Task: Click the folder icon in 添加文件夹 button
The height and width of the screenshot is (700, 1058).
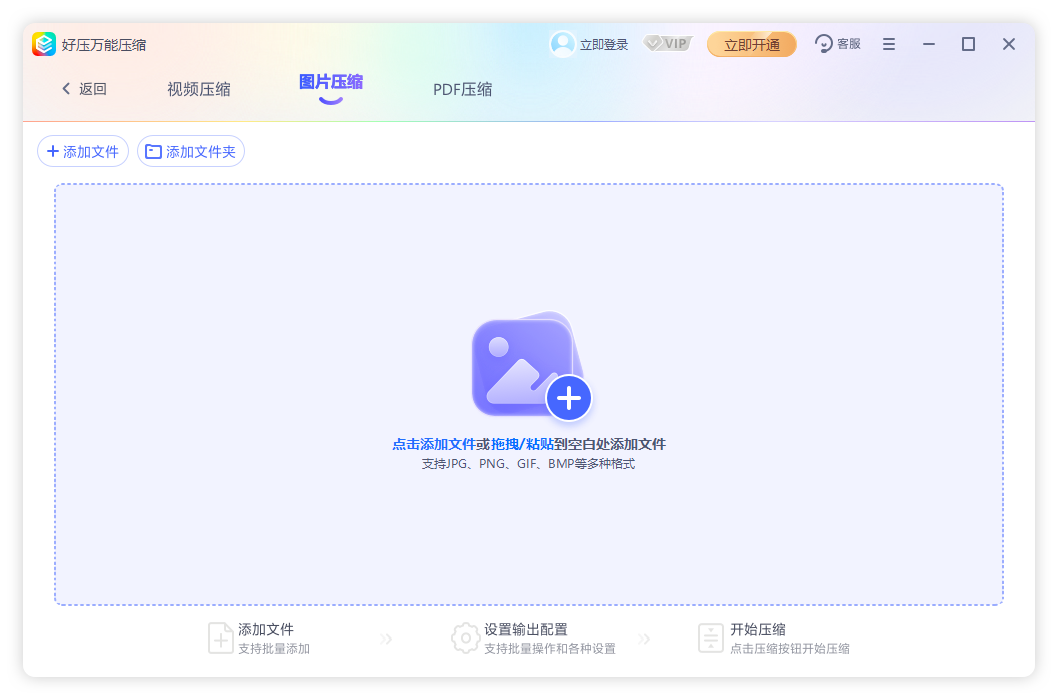Action: [x=153, y=150]
